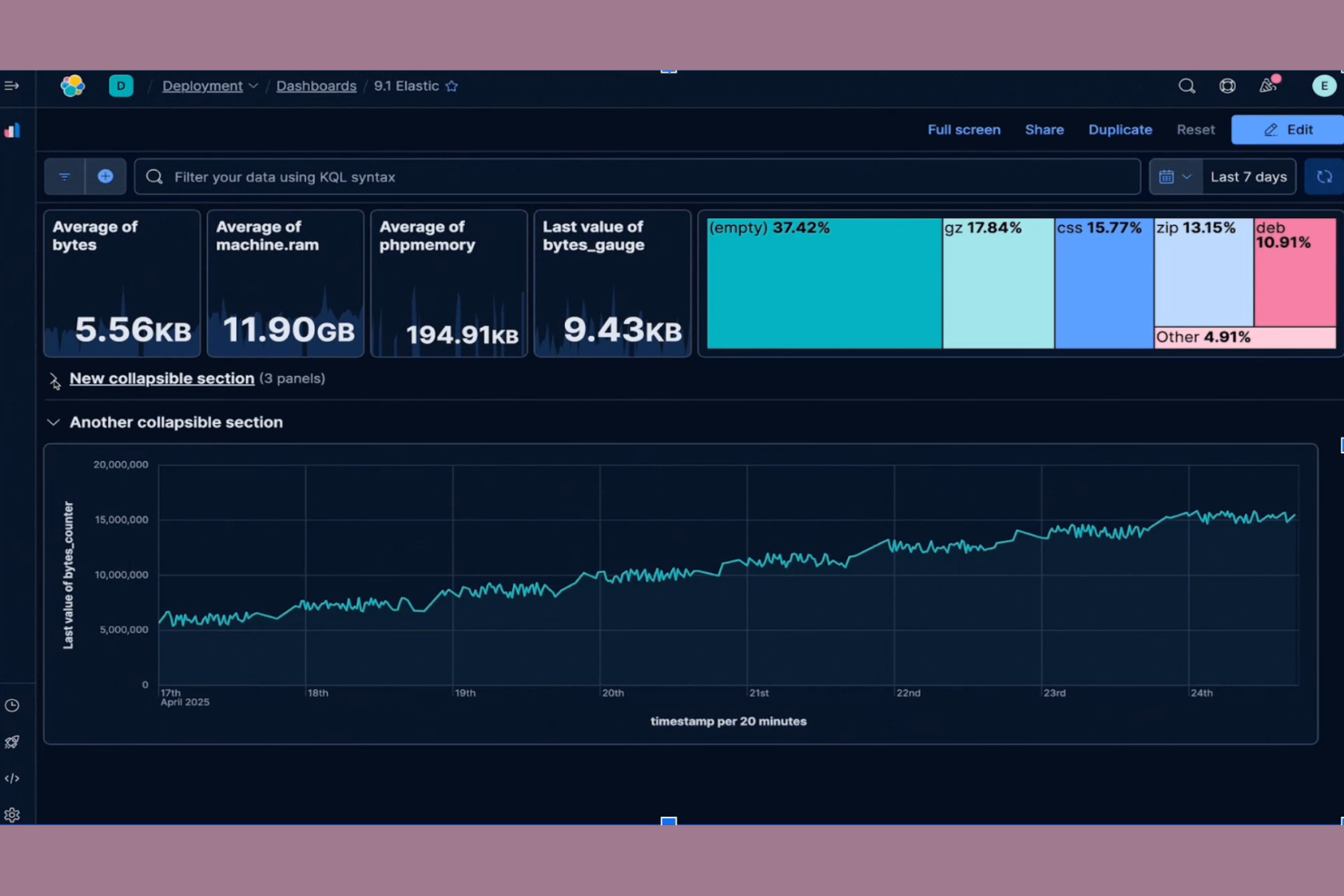Toggle the filter options icon
The image size is (1344, 896).
64,176
